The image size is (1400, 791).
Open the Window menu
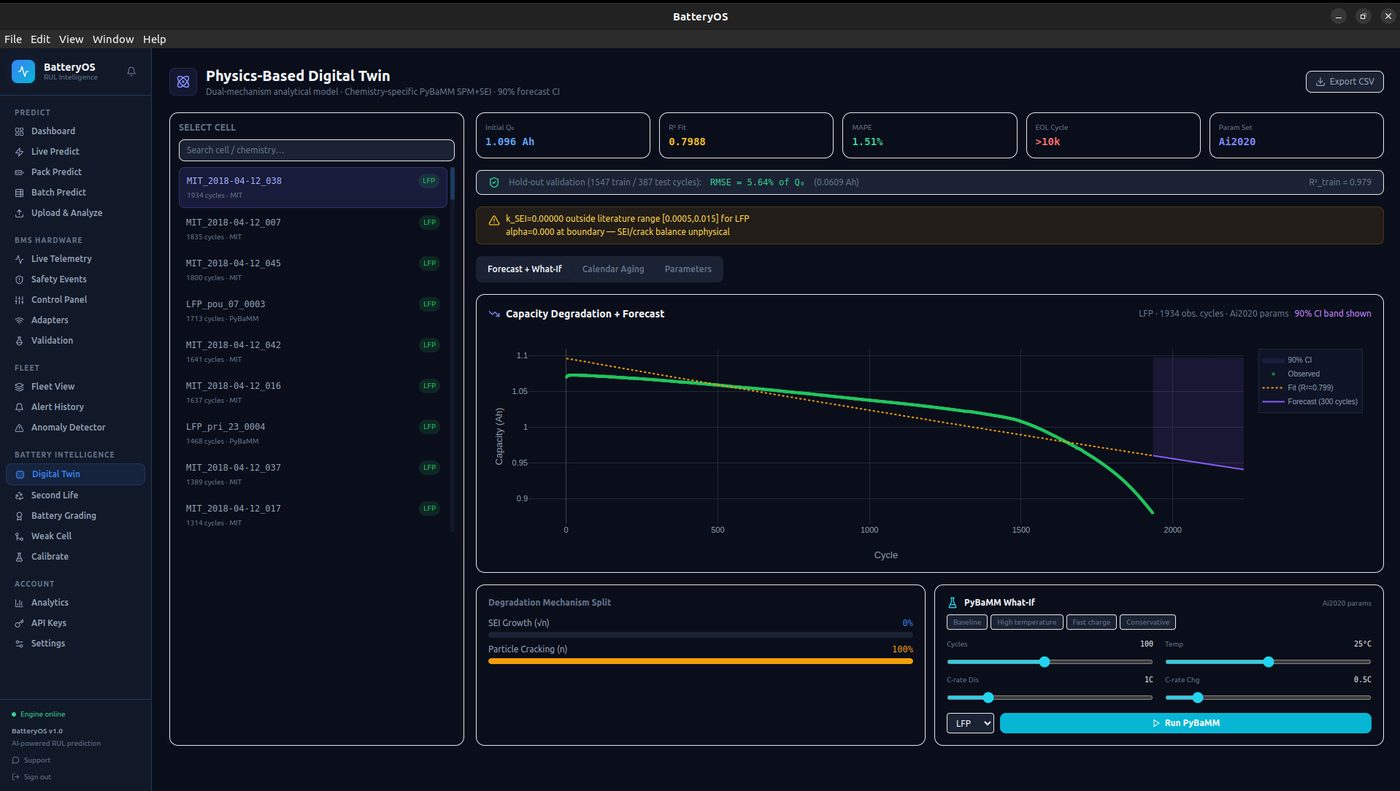[113, 39]
